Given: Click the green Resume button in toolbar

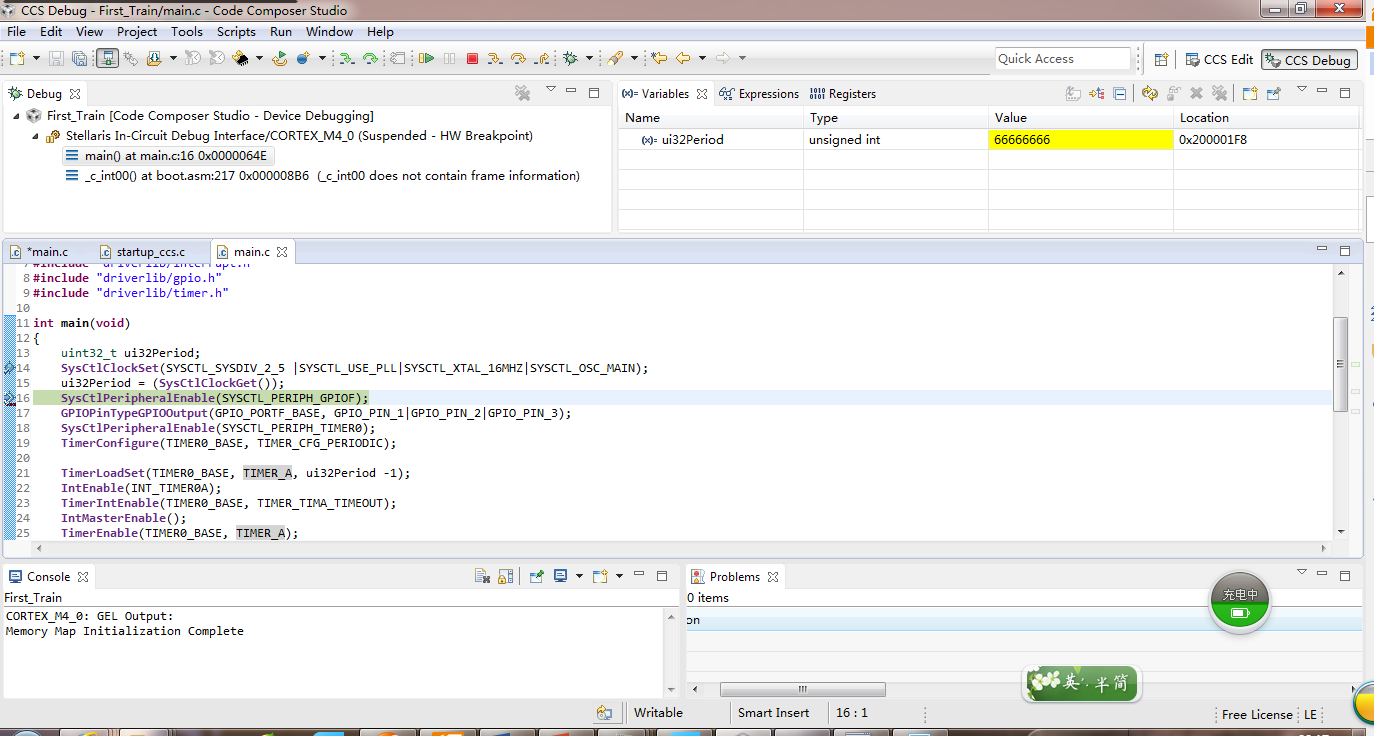Looking at the screenshot, I should (x=427, y=59).
